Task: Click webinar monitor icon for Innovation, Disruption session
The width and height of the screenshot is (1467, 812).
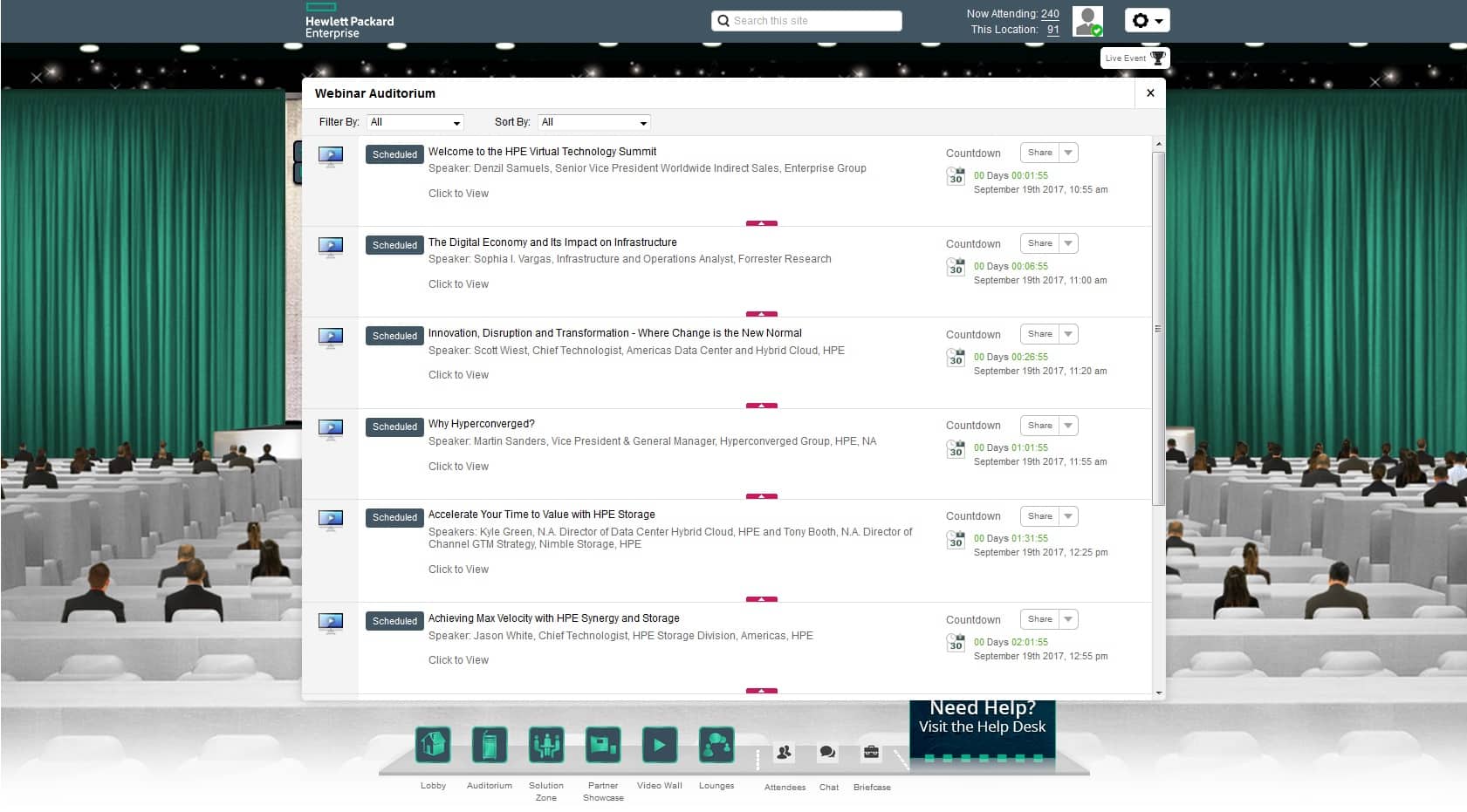Action: coord(331,338)
